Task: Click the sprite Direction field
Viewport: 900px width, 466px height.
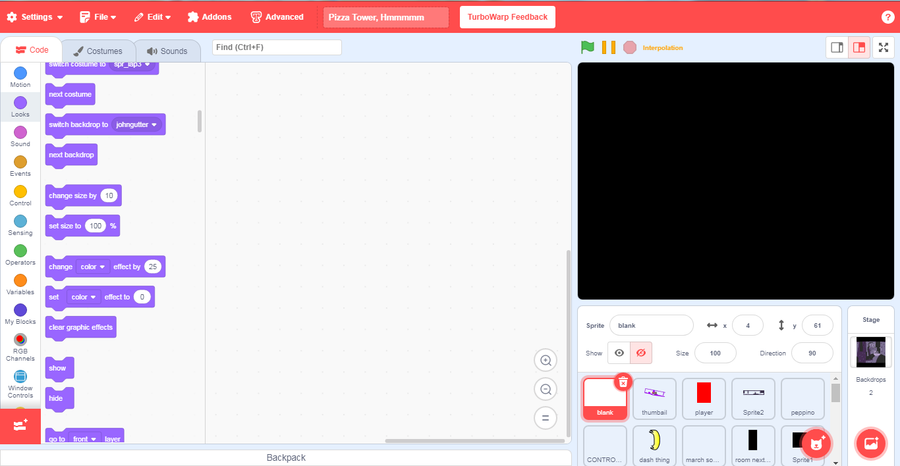Action: (812, 353)
